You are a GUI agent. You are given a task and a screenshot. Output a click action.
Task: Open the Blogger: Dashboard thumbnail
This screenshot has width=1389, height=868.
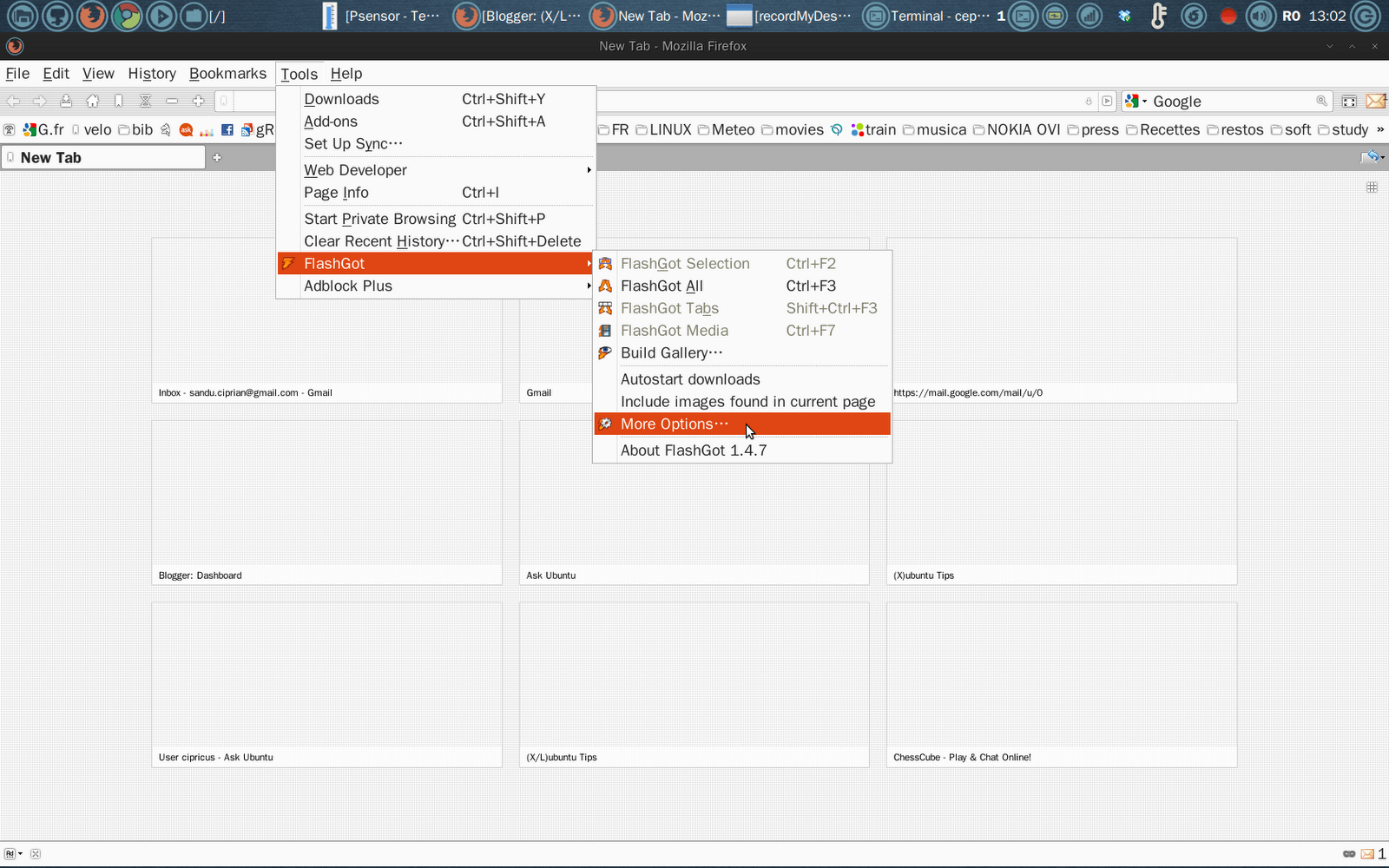(327, 503)
